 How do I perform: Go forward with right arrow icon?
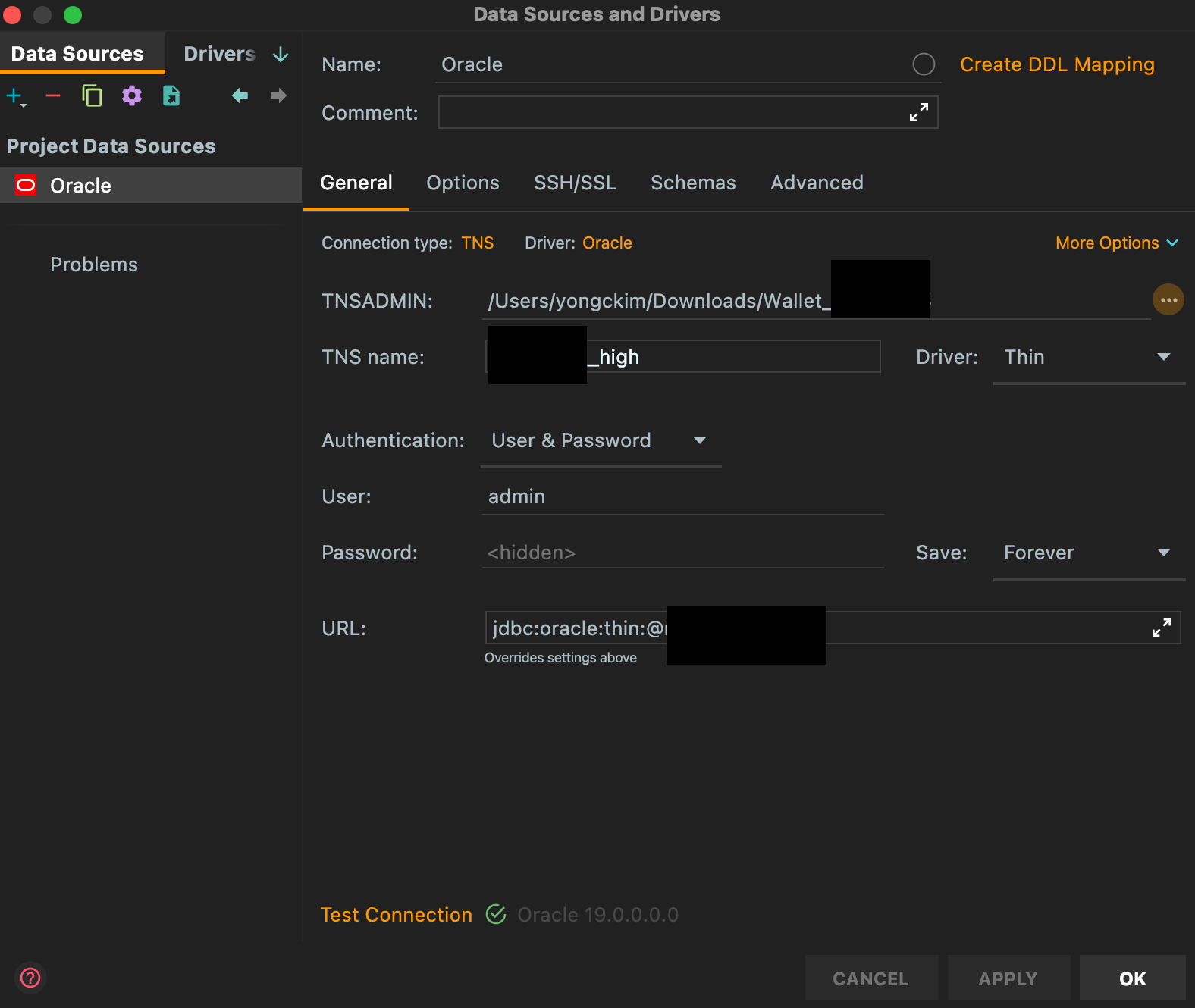point(278,95)
